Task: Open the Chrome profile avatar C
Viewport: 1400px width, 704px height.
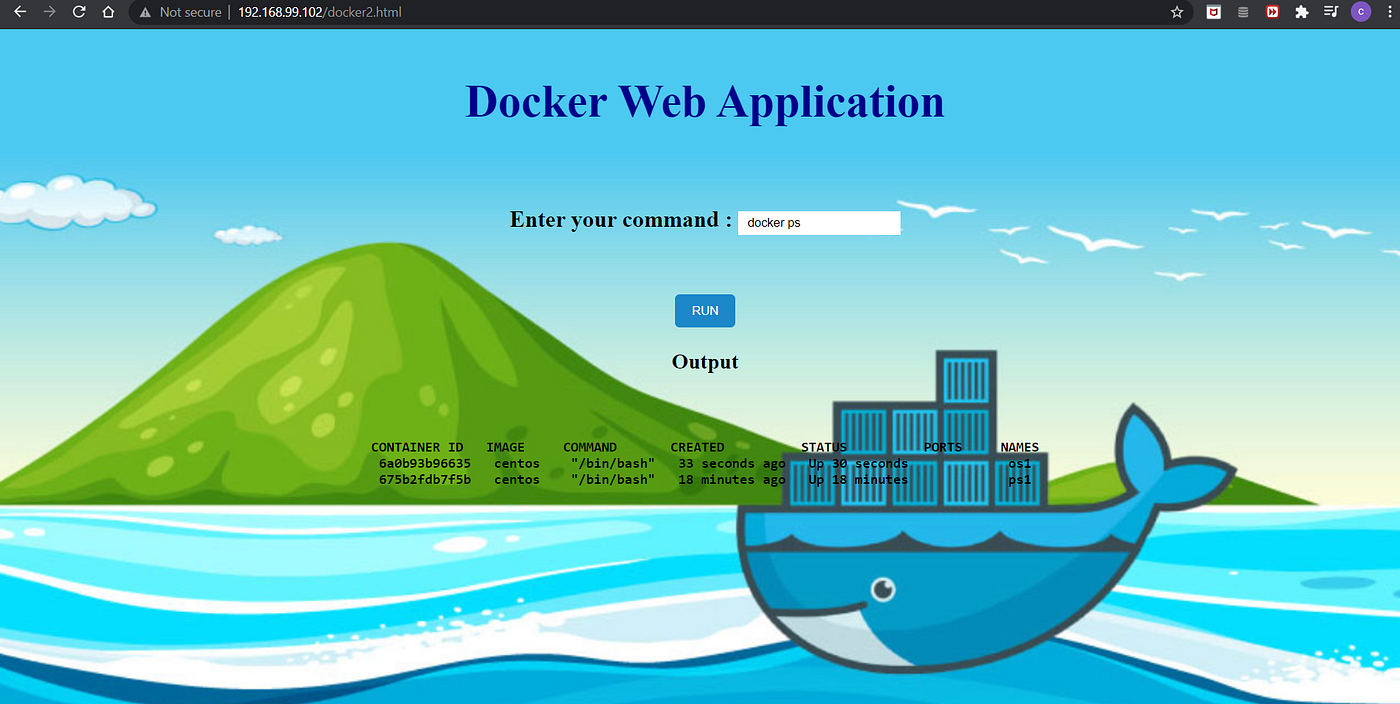Action: [1361, 12]
